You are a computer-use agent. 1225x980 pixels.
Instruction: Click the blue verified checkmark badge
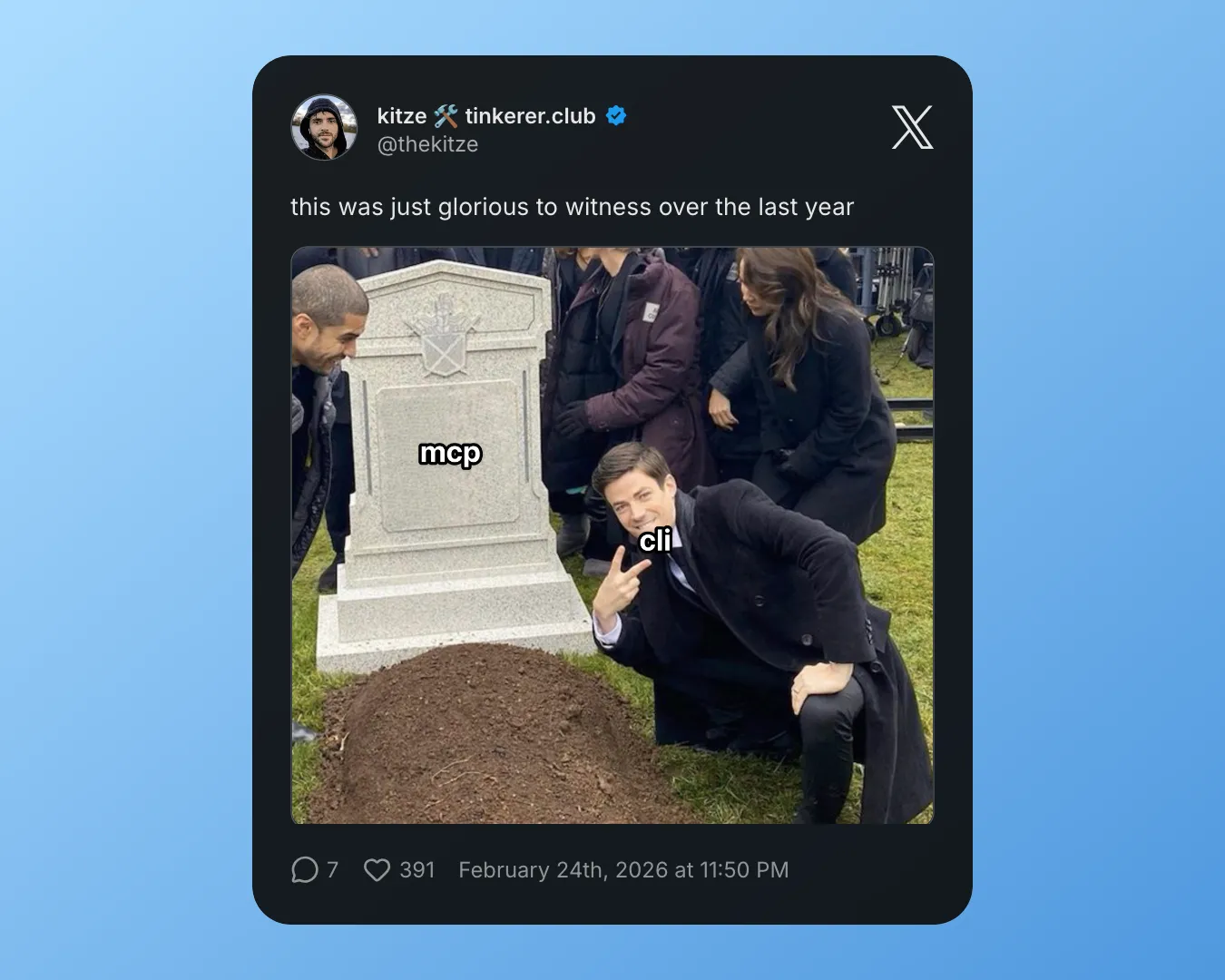(x=616, y=116)
